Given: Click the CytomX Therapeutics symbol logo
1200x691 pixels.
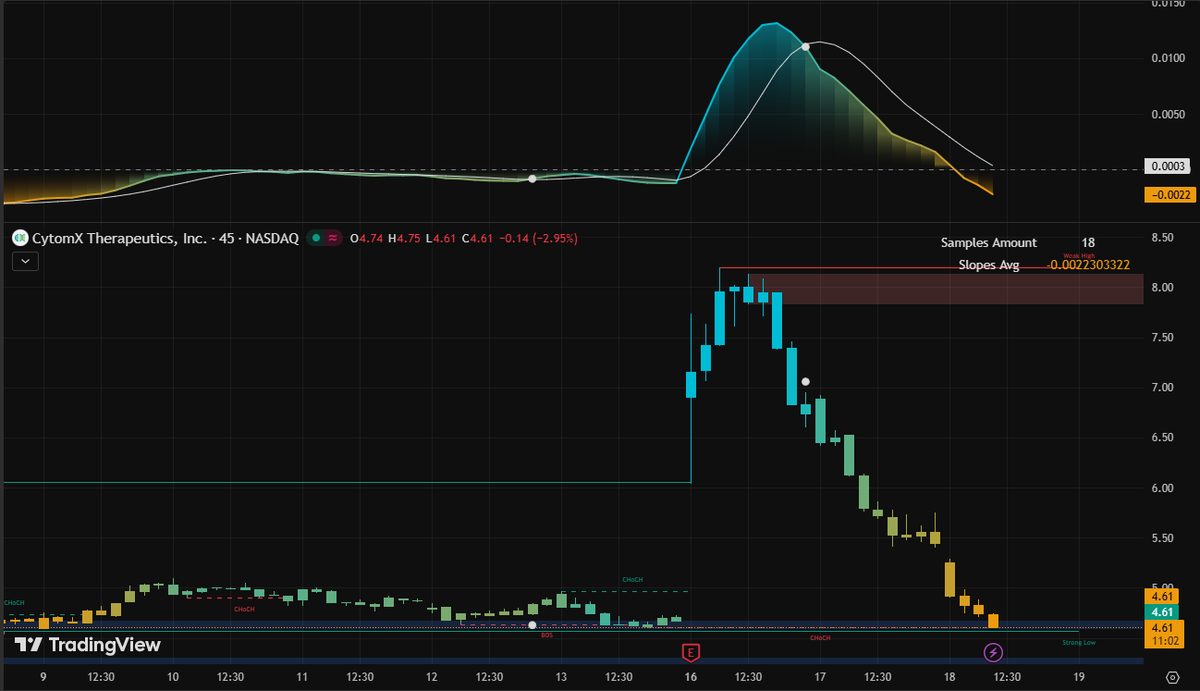Looking at the screenshot, I should [x=18, y=239].
